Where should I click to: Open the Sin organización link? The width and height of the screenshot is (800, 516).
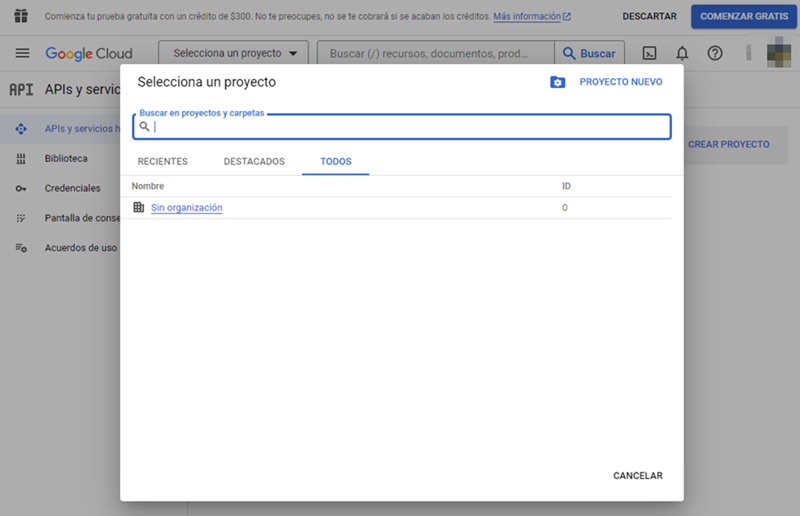point(187,207)
